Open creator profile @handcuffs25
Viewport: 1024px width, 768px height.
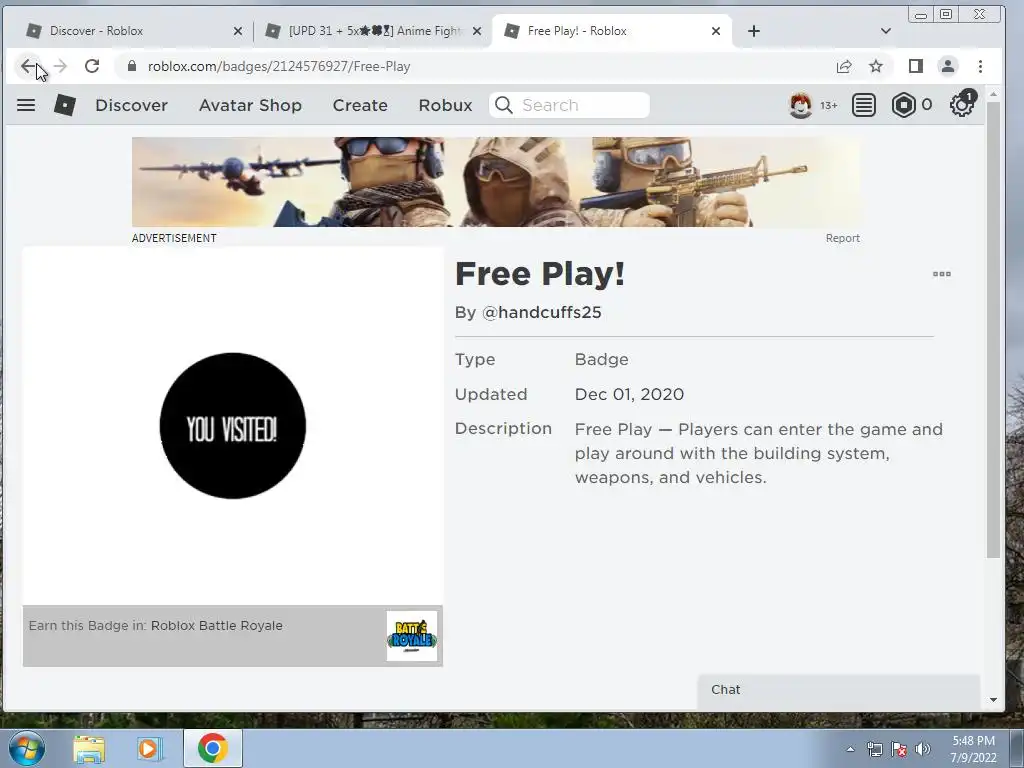click(x=541, y=312)
